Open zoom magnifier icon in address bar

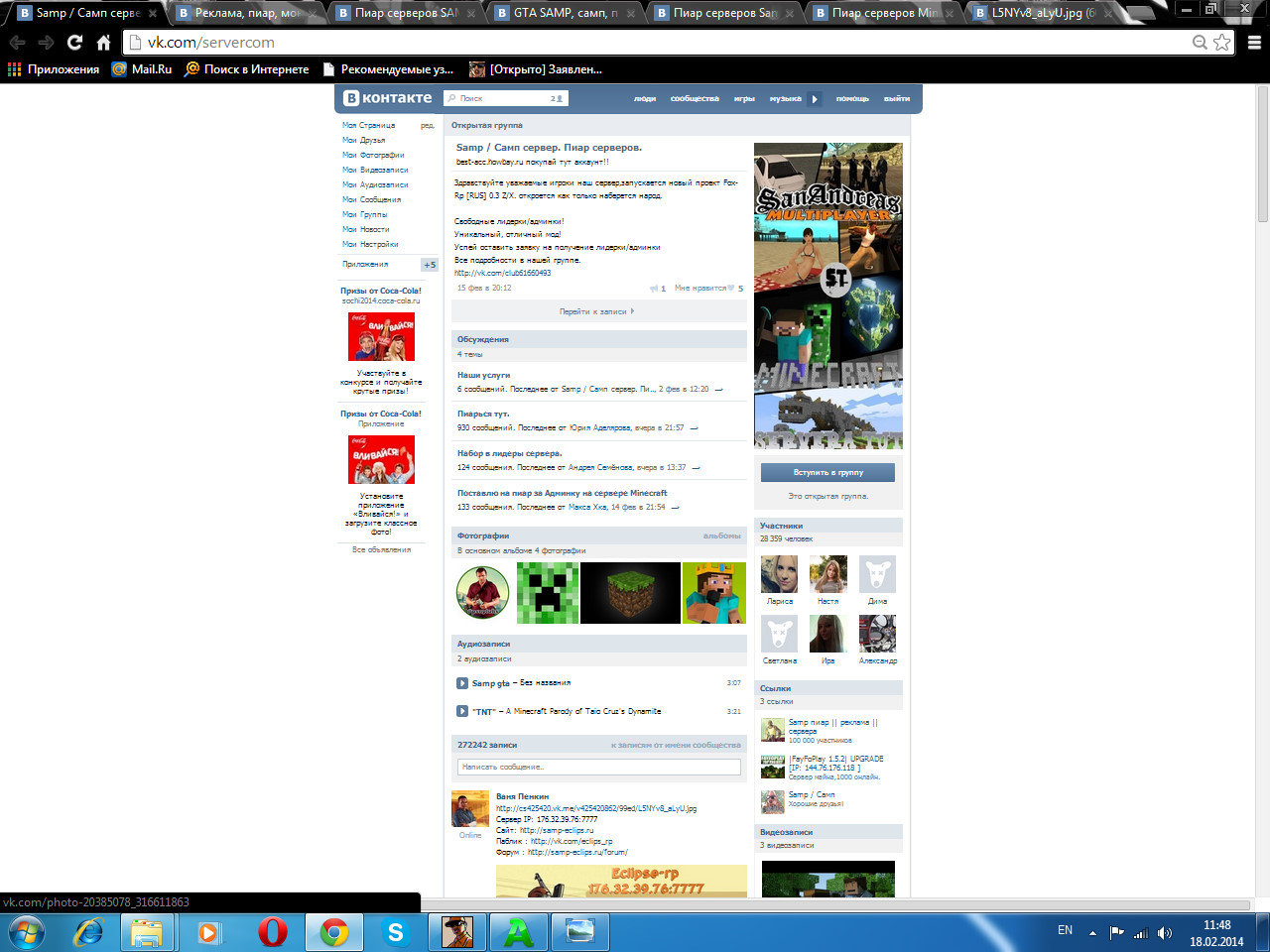pos(1200,43)
